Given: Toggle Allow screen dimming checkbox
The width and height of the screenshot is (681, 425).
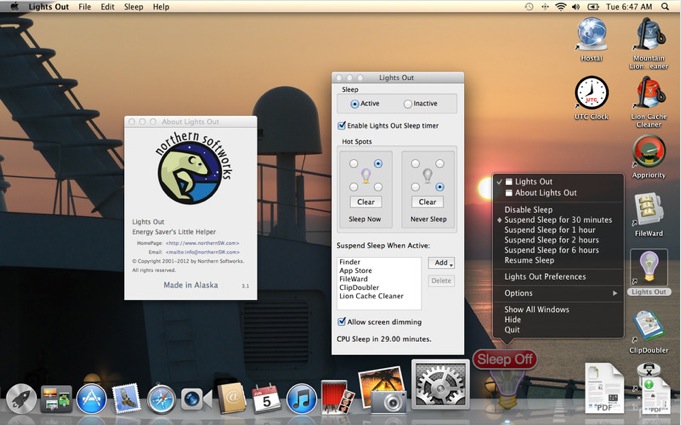Looking at the screenshot, I should tap(342, 322).
